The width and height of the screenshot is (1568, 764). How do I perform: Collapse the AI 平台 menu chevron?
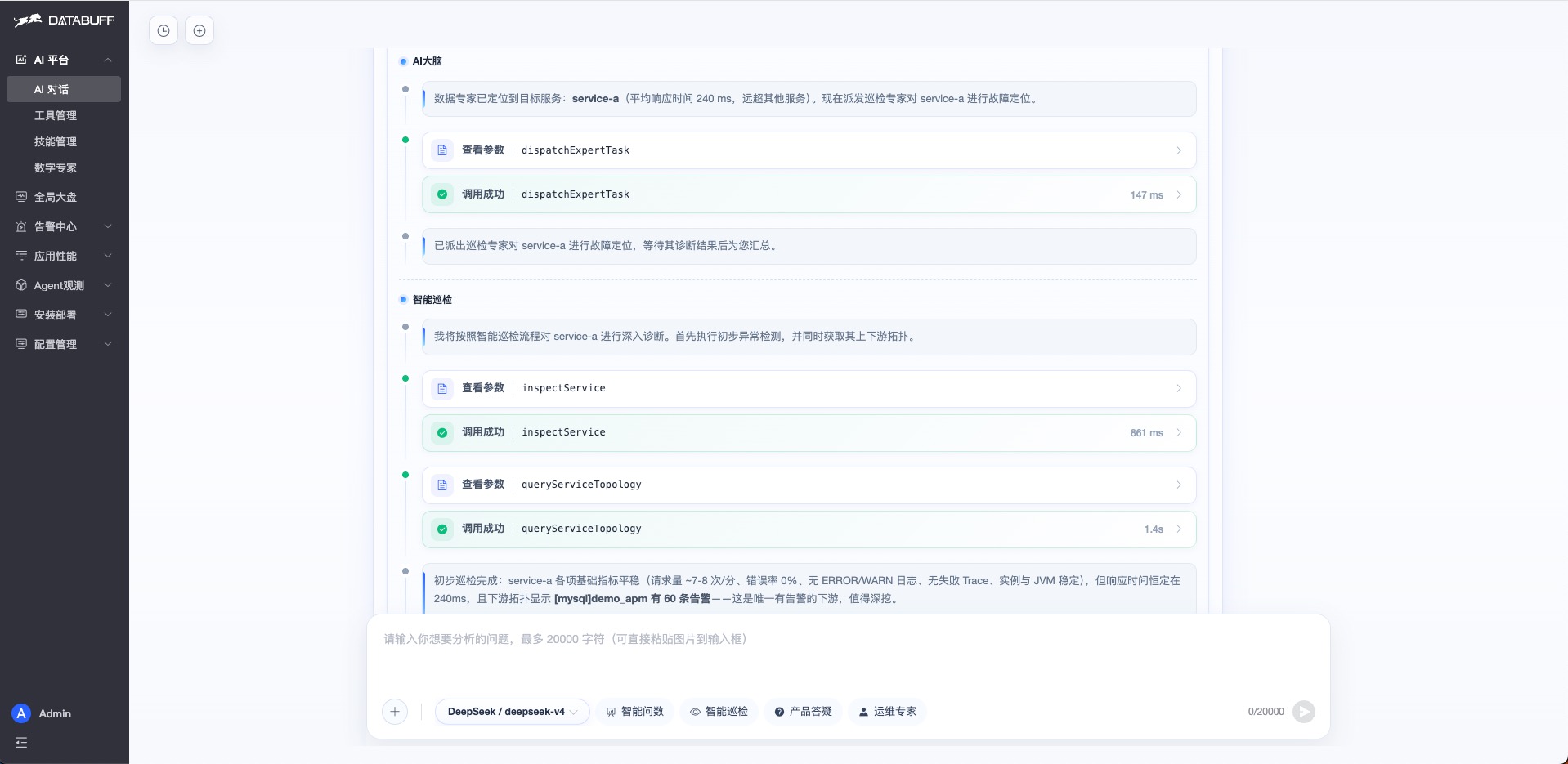coord(108,60)
